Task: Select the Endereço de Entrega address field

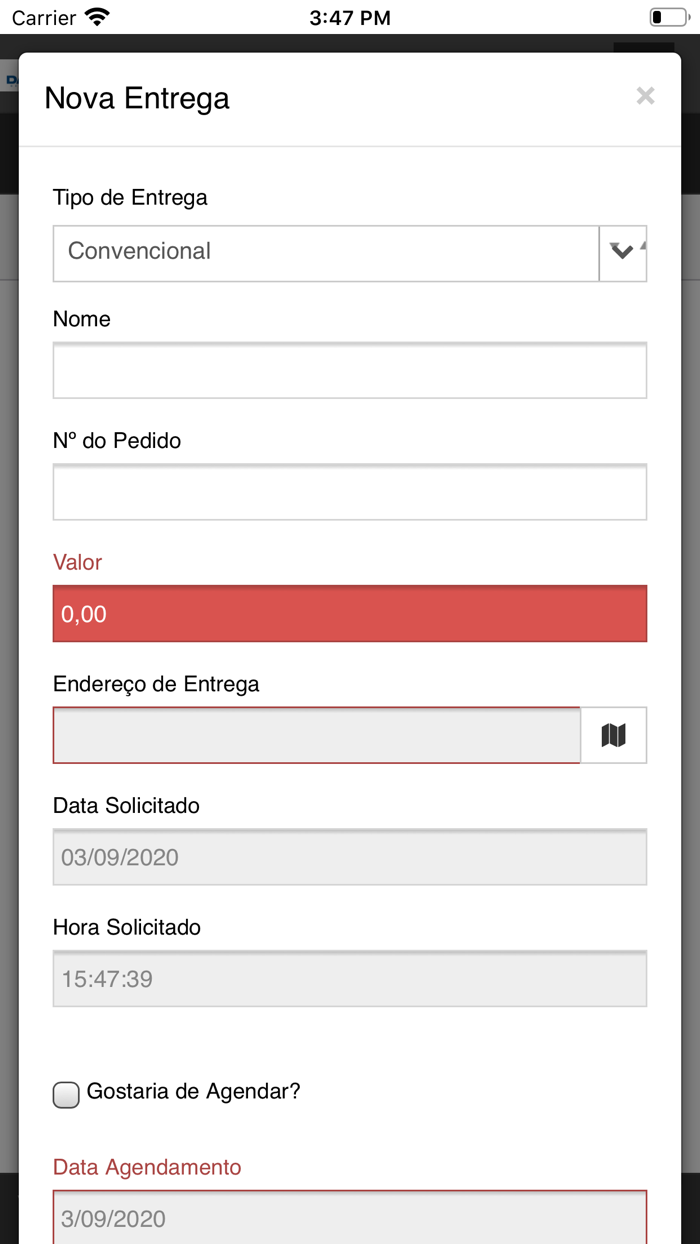Action: click(x=317, y=735)
